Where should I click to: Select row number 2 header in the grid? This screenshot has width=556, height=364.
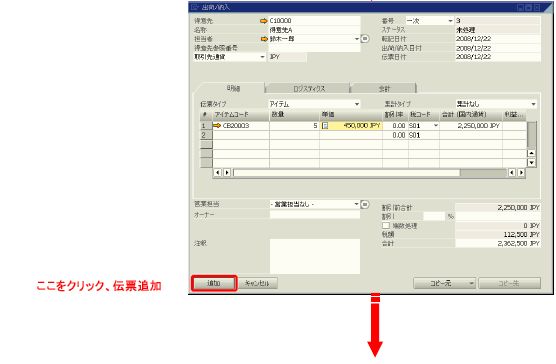[206, 135]
